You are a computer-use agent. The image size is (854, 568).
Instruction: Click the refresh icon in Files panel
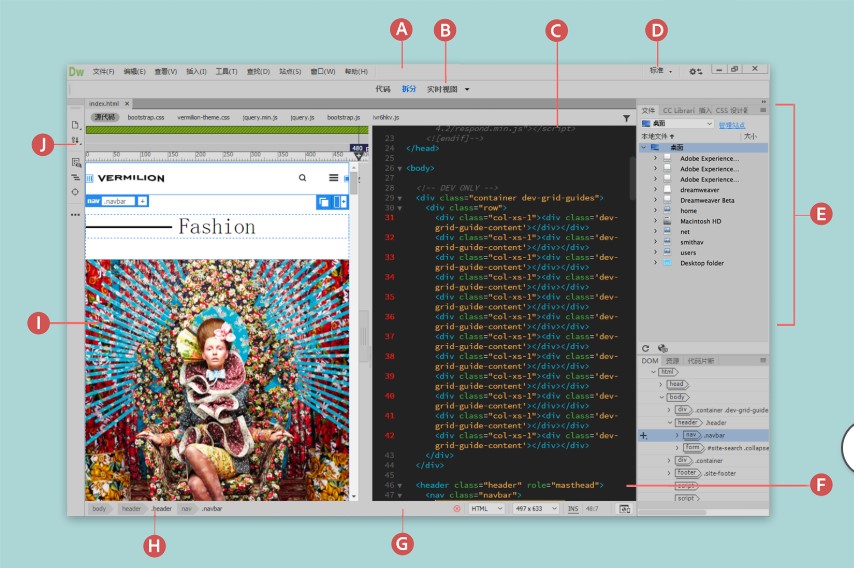tap(646, 348)
